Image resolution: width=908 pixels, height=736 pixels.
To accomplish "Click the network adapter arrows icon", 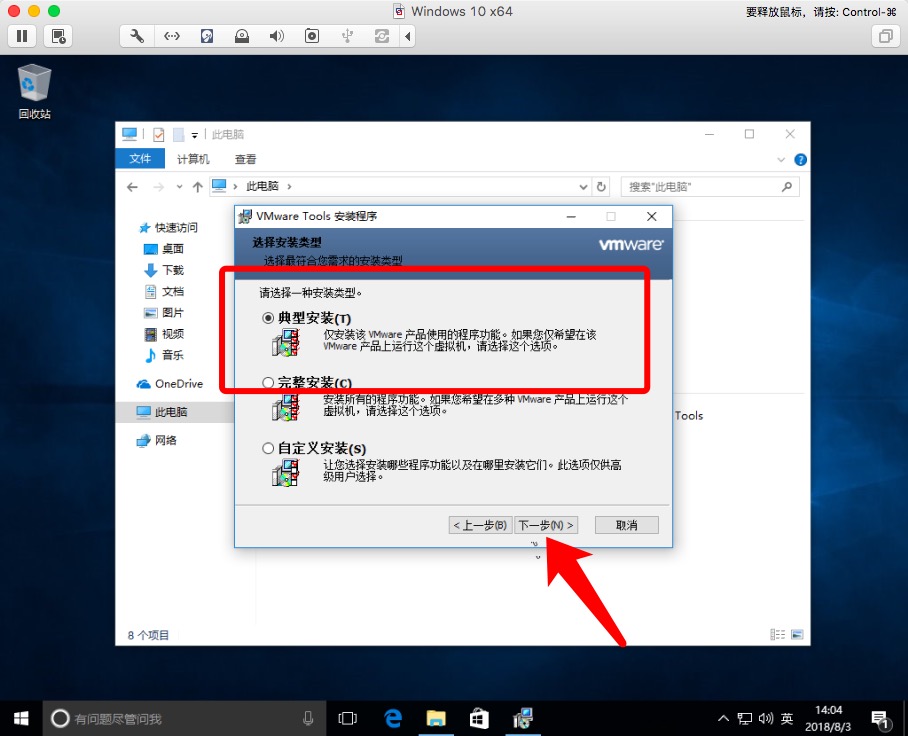I will [172, 36].
